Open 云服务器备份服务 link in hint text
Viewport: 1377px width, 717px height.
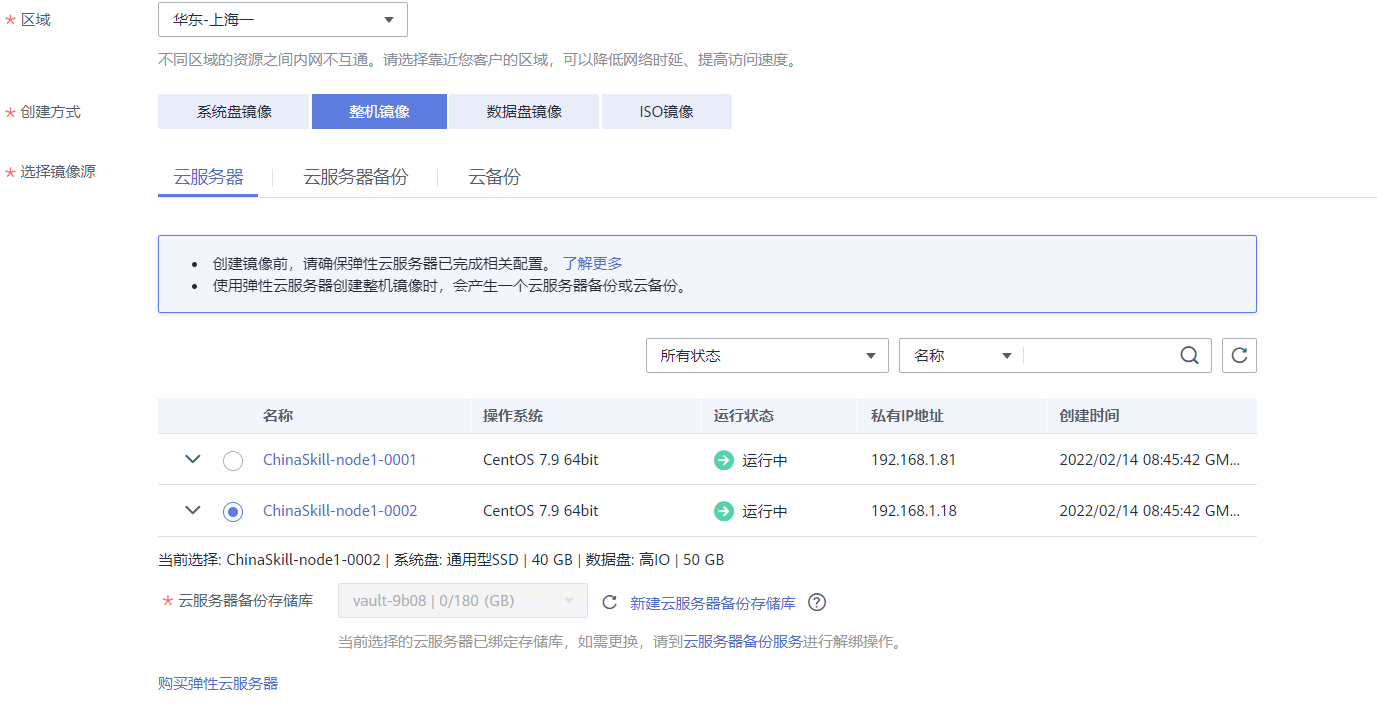pos(743,641)
